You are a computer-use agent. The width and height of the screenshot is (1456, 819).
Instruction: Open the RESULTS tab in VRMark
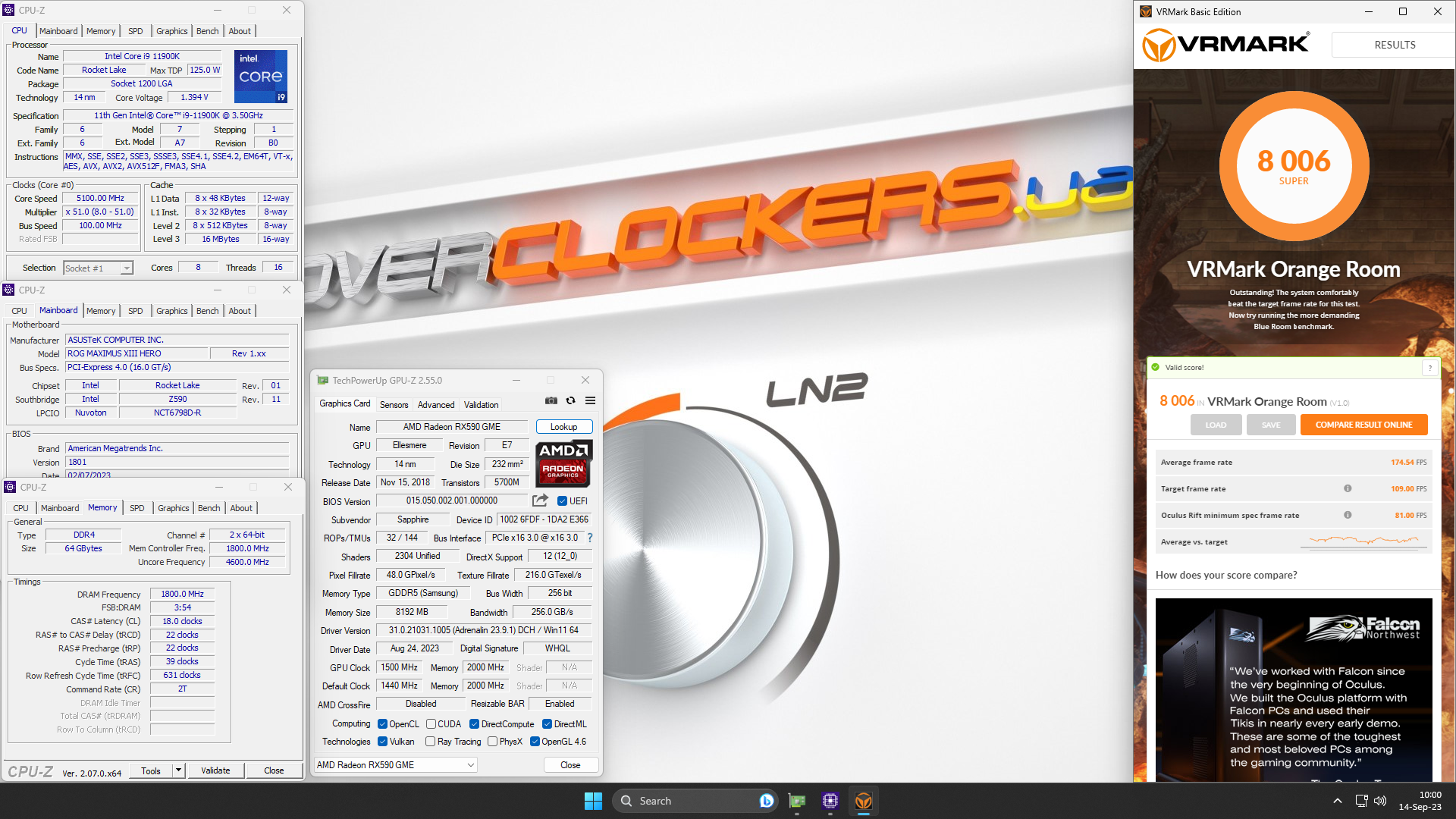1394,45
